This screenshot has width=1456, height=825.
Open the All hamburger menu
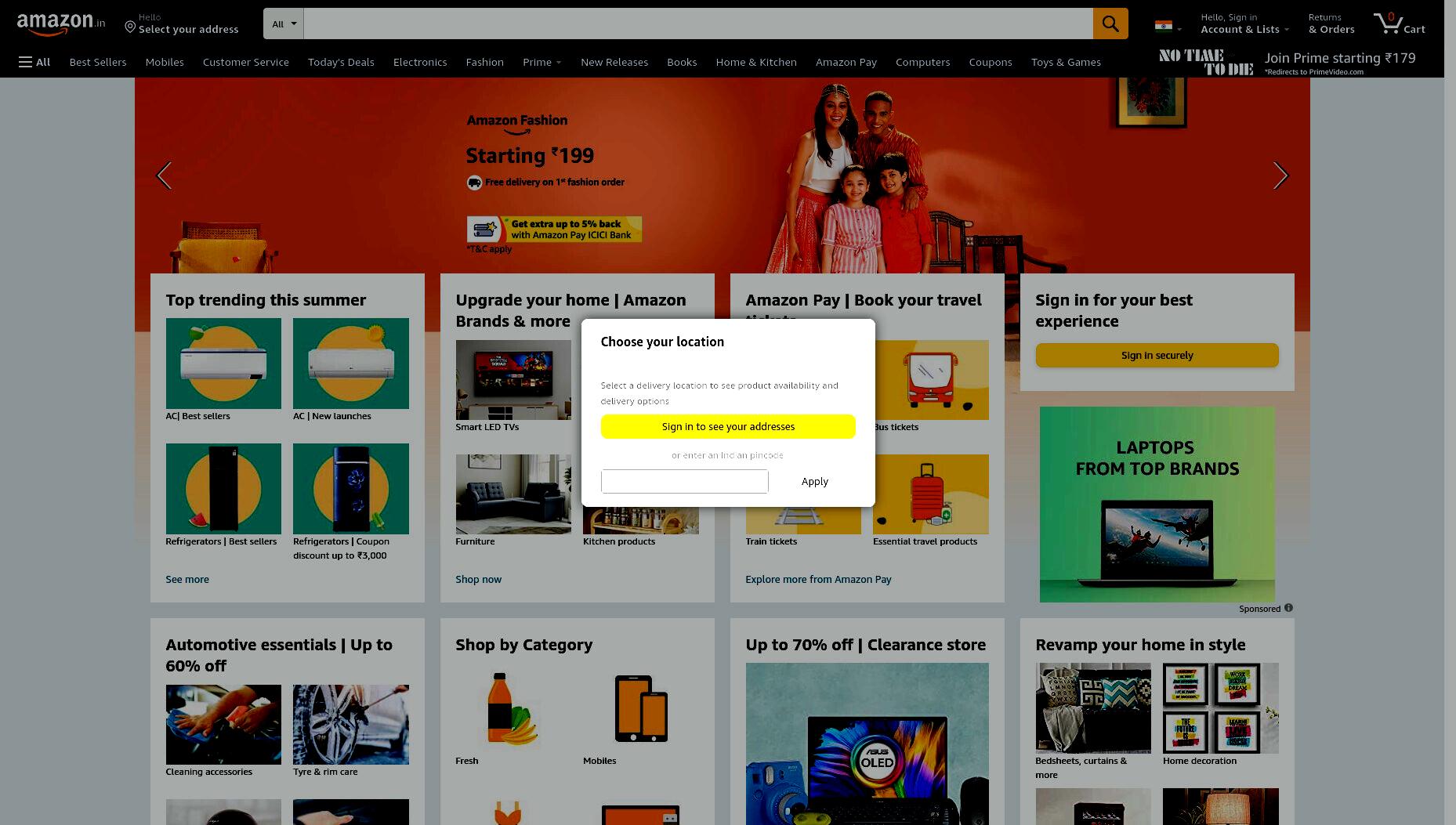click(x=34, y=62)
